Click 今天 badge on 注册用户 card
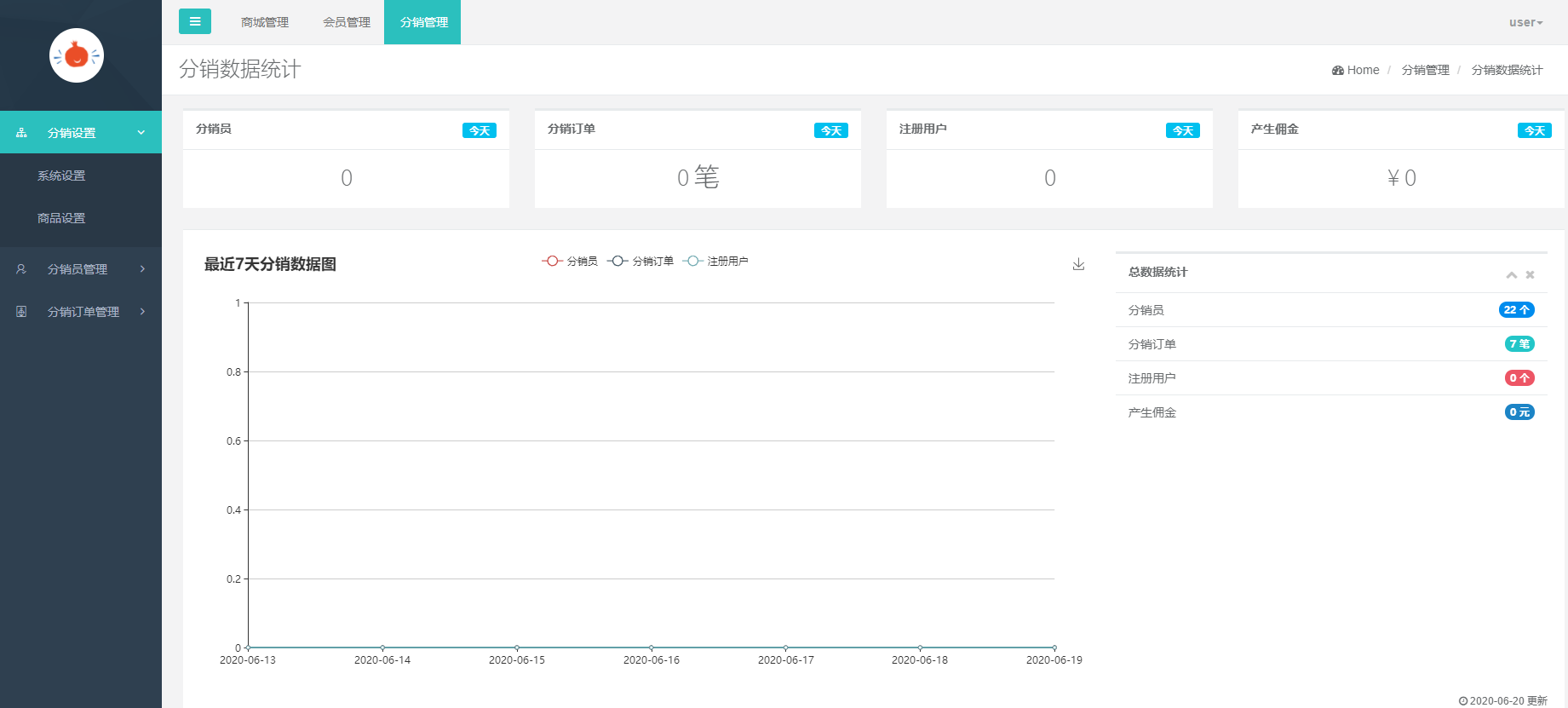1568x708 pixels. pyautogui.click(x=1183, y=130)
